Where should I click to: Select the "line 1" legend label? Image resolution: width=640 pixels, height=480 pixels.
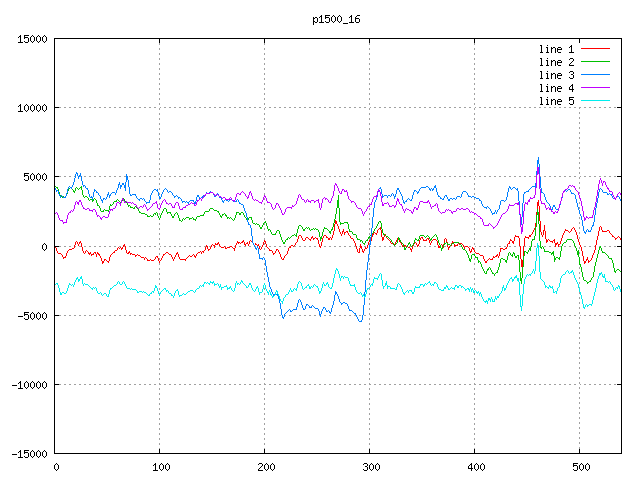[x=556, y=49]
